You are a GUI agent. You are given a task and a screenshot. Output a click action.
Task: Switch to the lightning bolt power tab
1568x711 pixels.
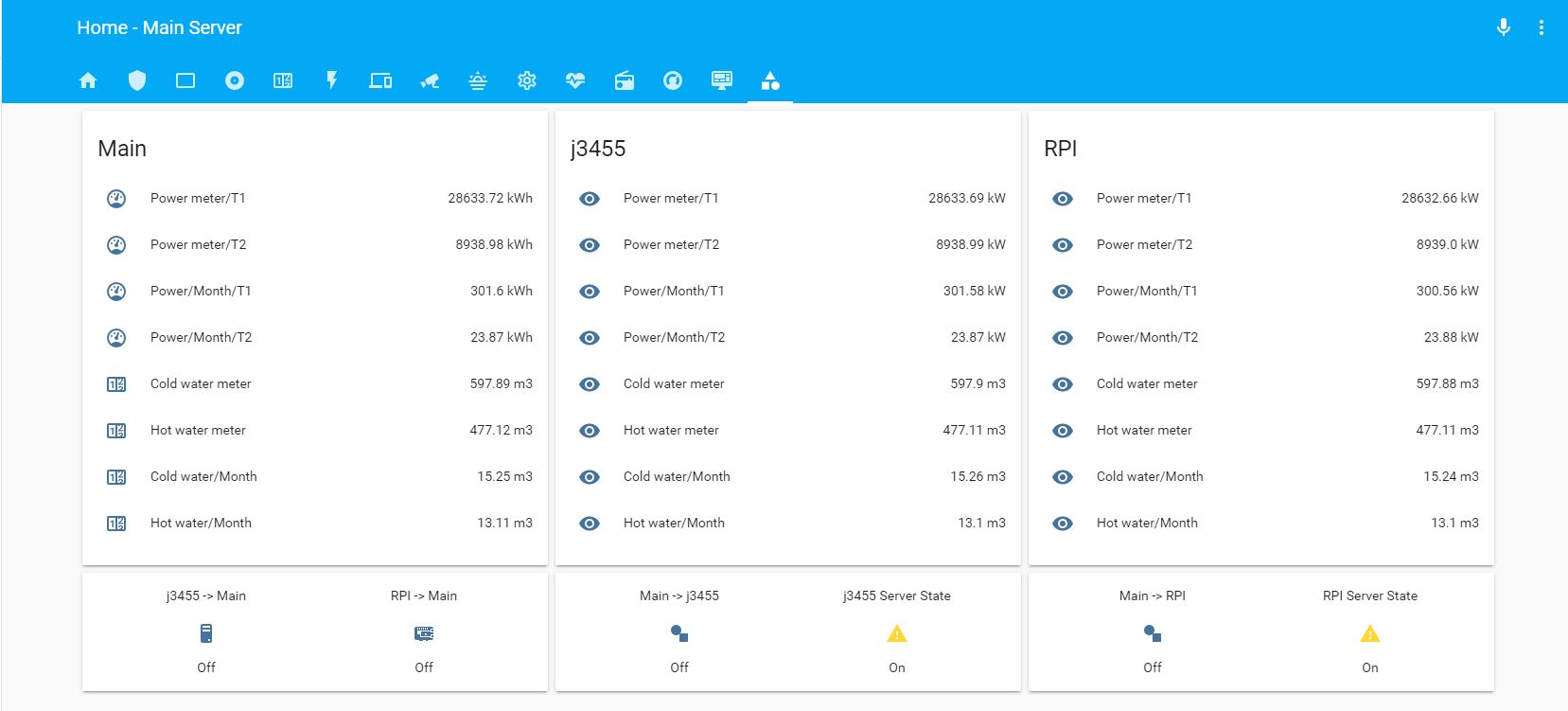332,80
